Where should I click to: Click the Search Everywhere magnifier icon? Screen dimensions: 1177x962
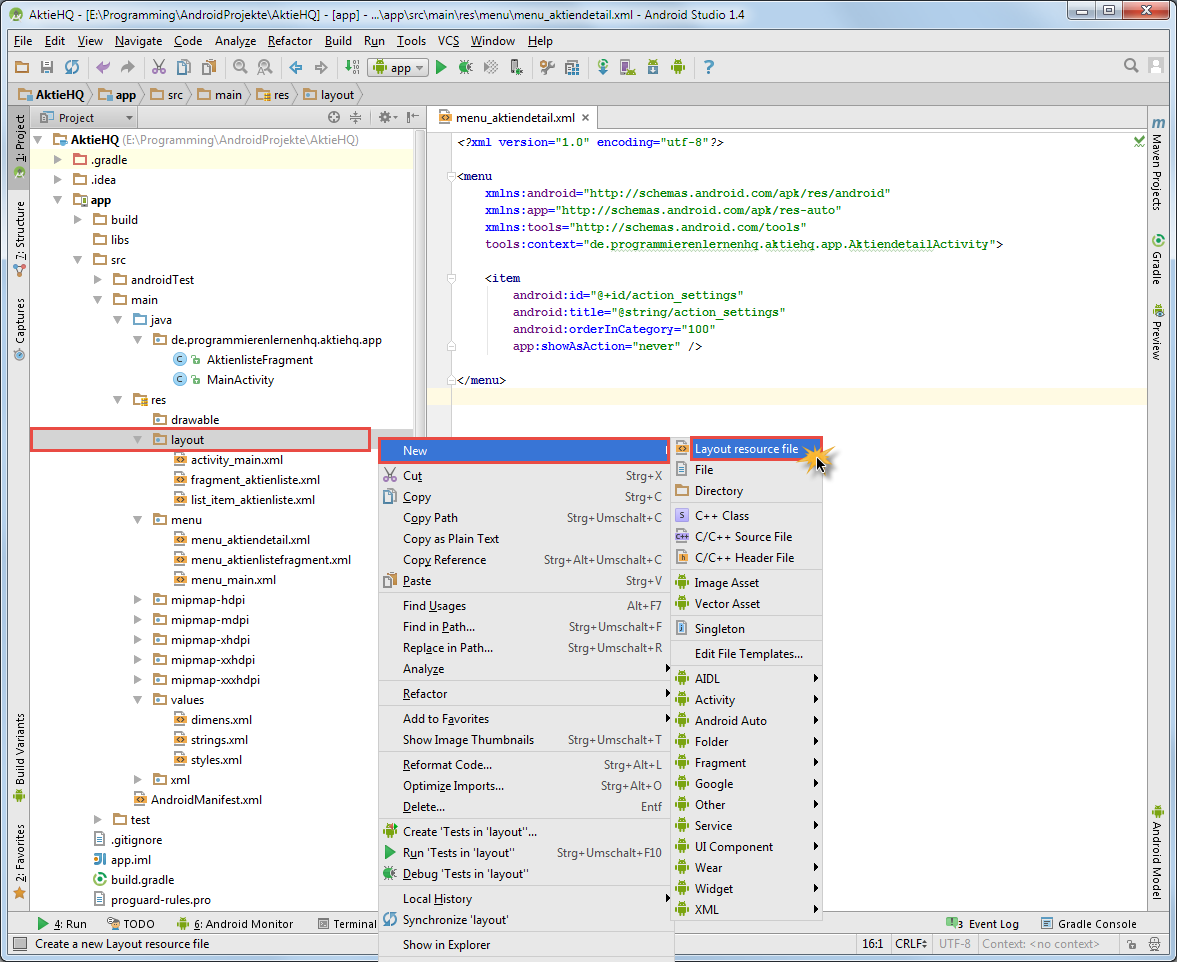coord(1130,66)
